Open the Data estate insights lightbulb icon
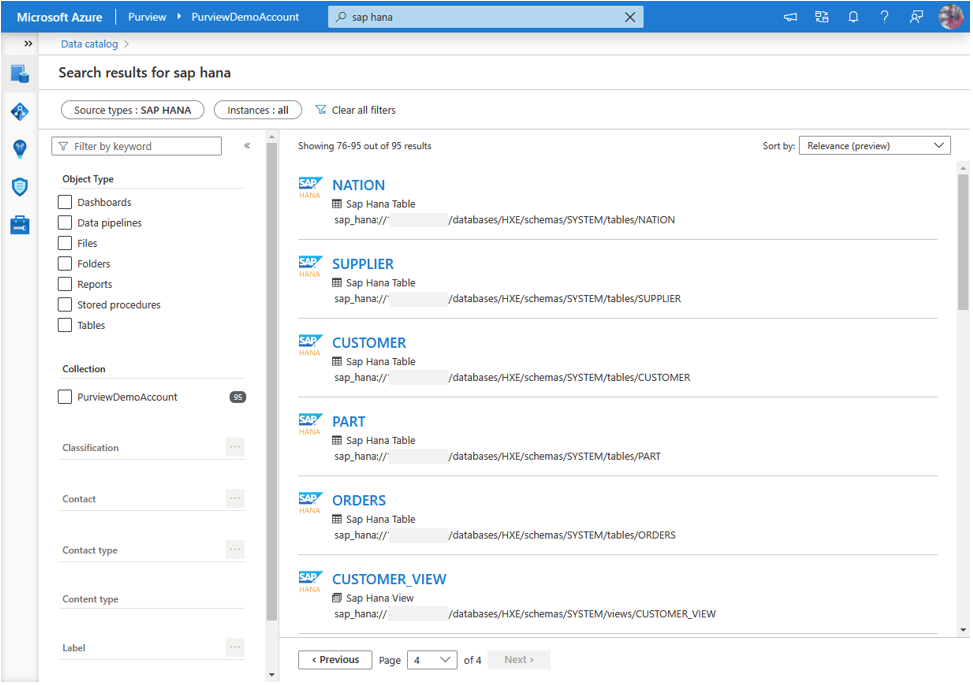The width and height of the screenshot is (973, 685). coord(20,149)
